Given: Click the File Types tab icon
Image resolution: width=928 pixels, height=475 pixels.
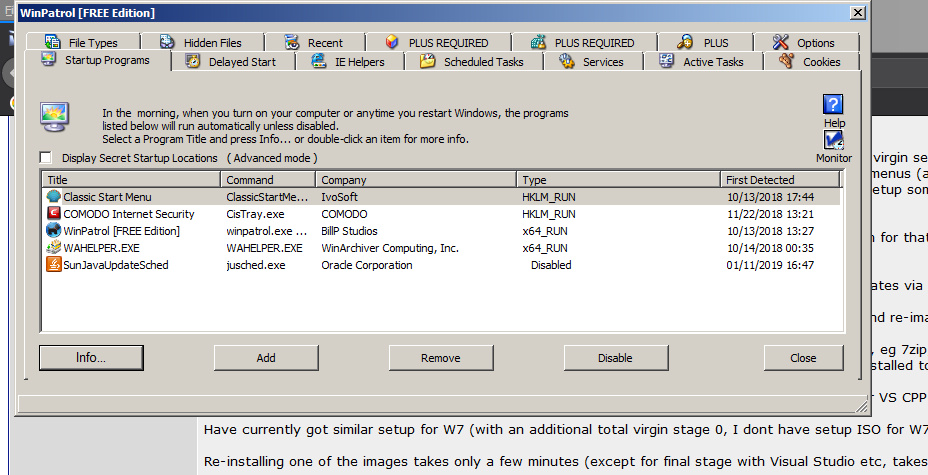Looking at the screenshot, I should click(x=52, y=41).
